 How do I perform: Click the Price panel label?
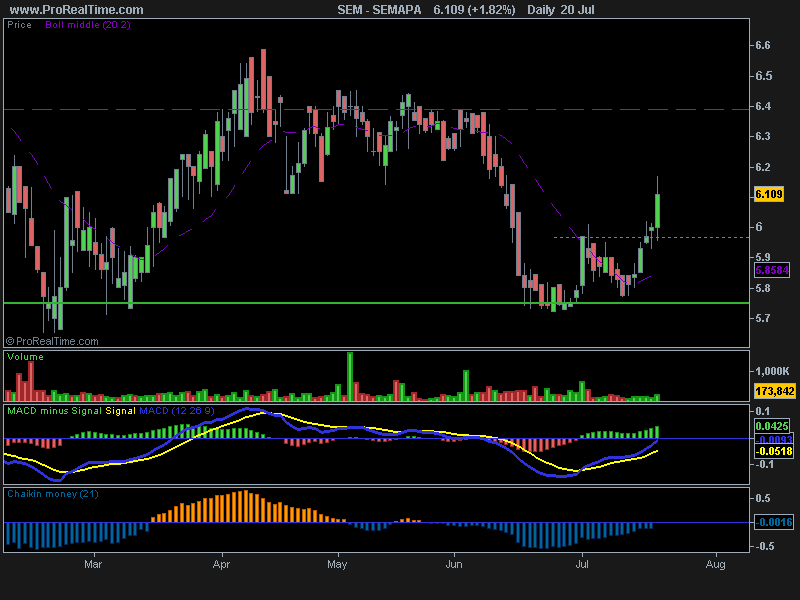click(x=19, y=24)
